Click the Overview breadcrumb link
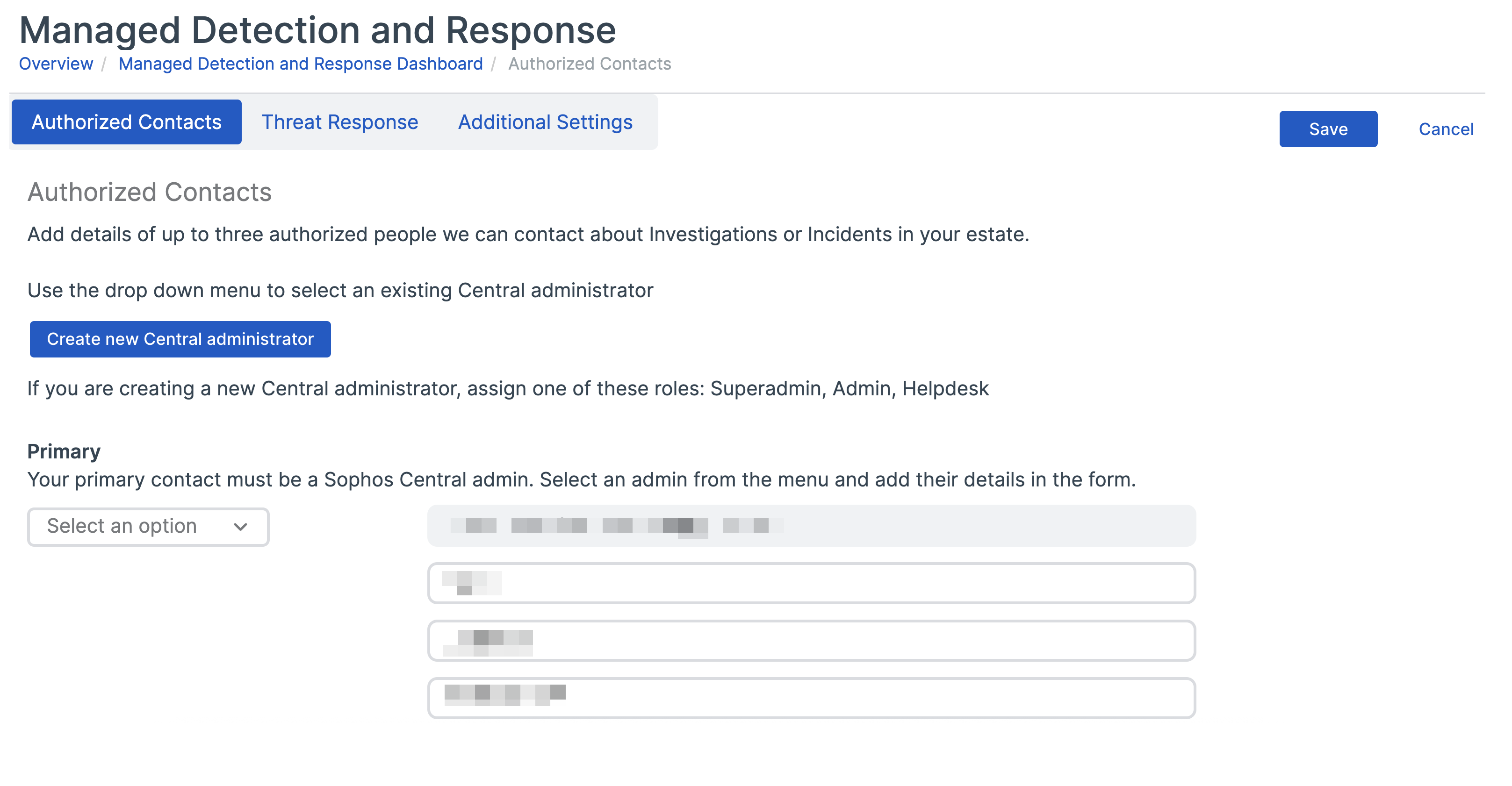This screenshot has width=1512, height=786. coord(56,64)
